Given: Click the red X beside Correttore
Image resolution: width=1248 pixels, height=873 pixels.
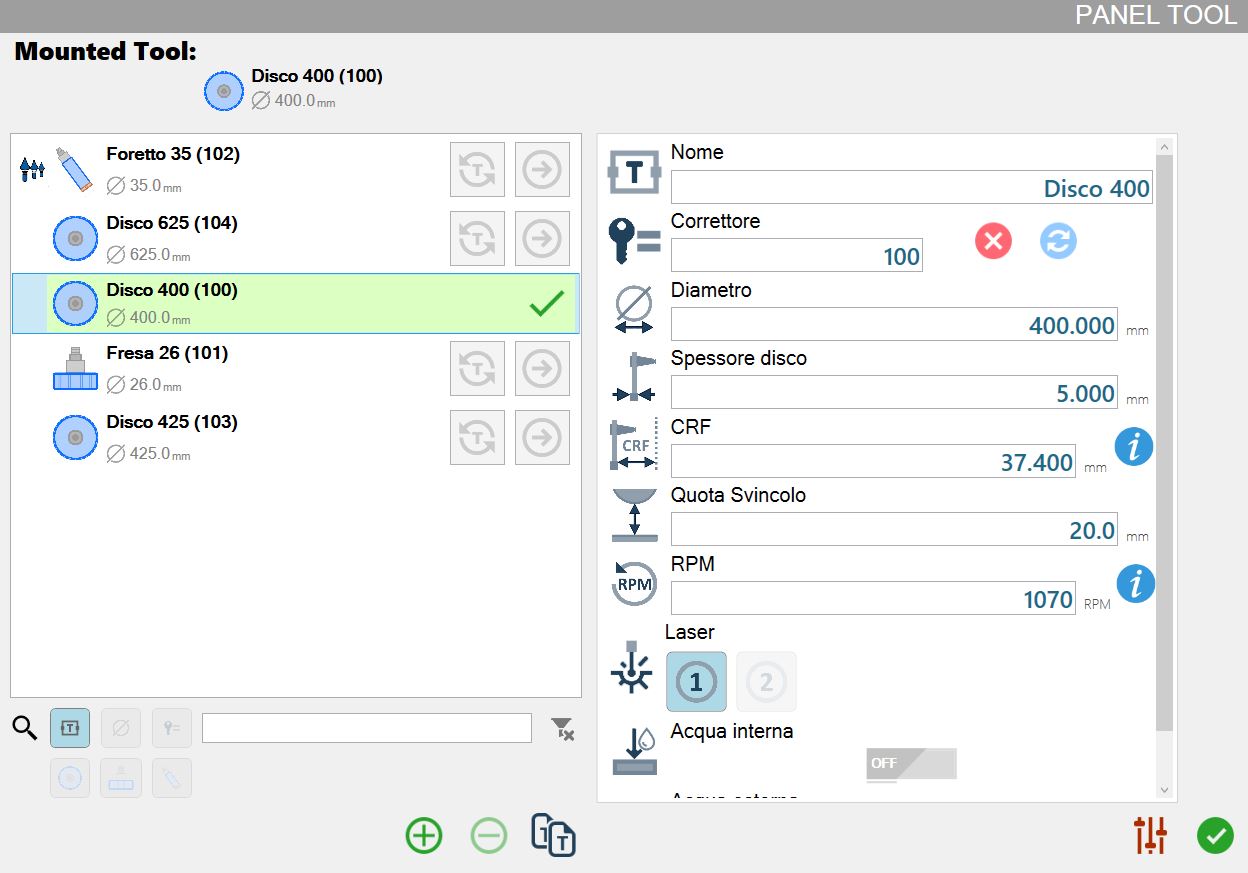Looking at the screenshot, I should [993, 241].
